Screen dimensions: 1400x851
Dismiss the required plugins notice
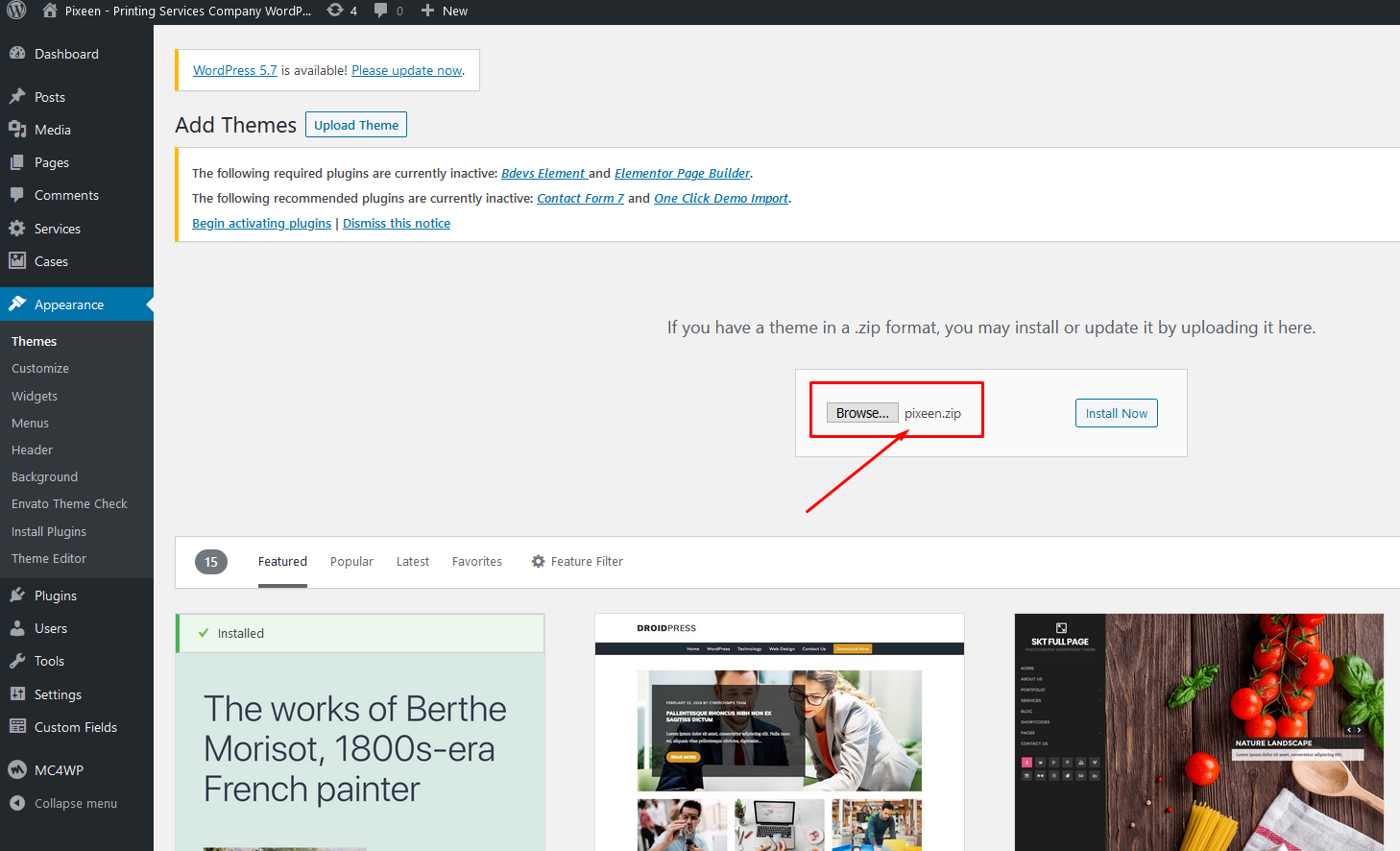tap(396, 223)
